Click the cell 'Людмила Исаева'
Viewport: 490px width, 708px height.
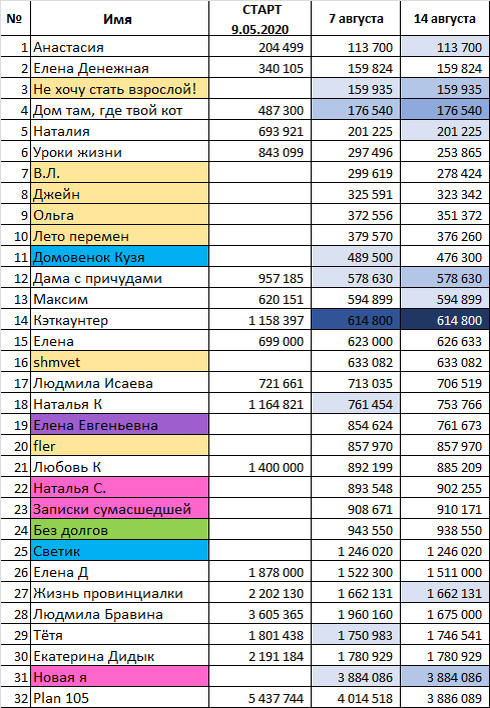pos(119,383)
